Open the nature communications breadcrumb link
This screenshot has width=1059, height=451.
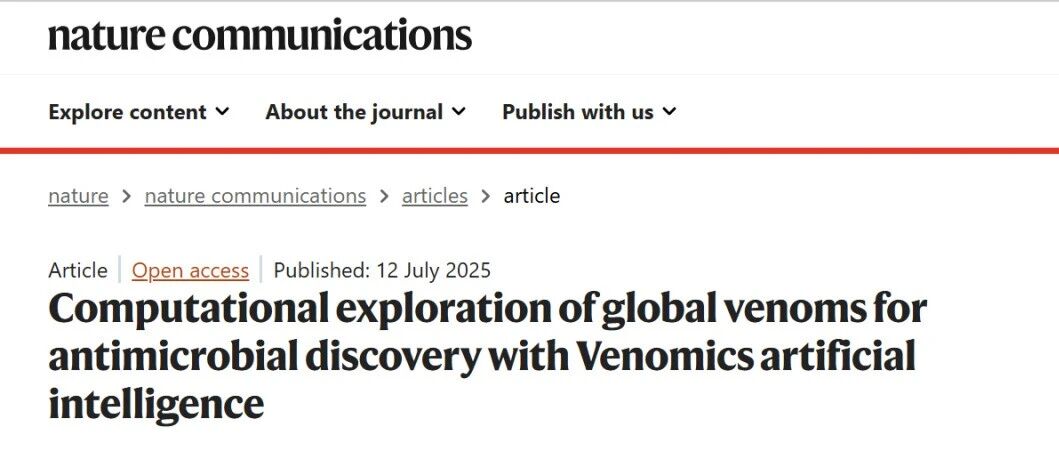(x=255, y=196)
